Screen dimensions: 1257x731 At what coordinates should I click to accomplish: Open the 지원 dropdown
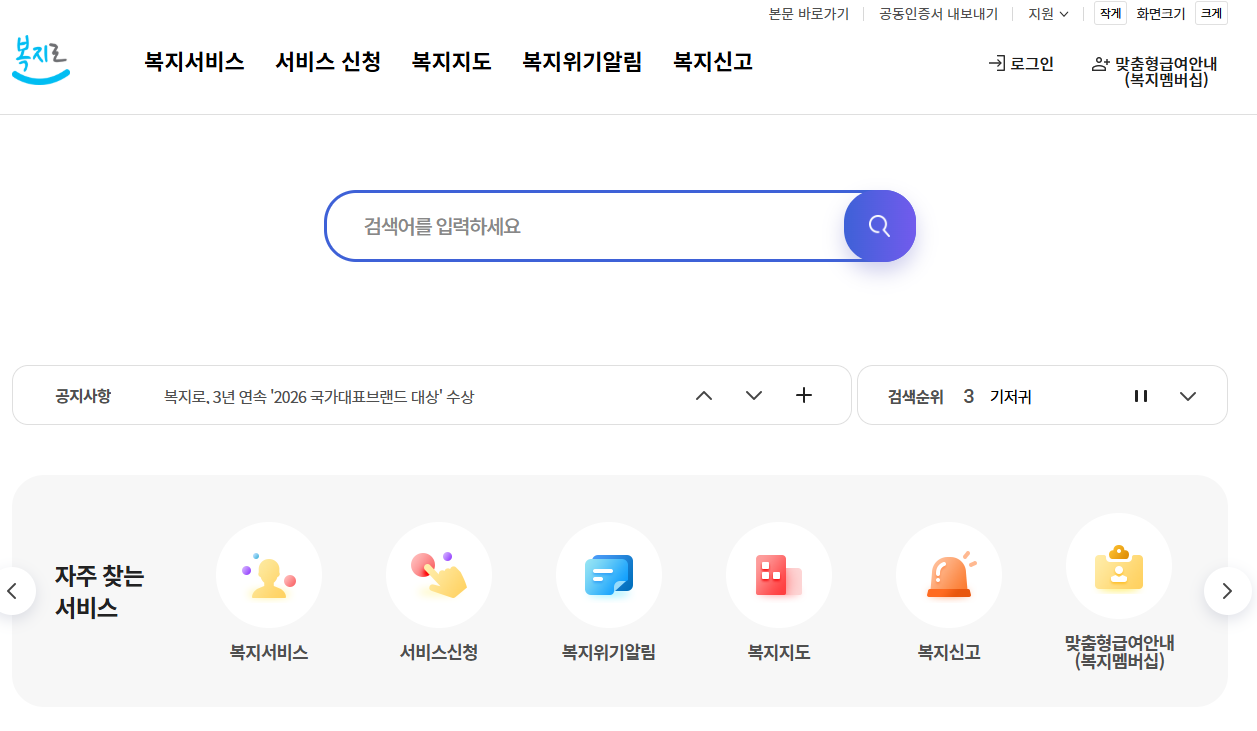(x=1048, y=14)
